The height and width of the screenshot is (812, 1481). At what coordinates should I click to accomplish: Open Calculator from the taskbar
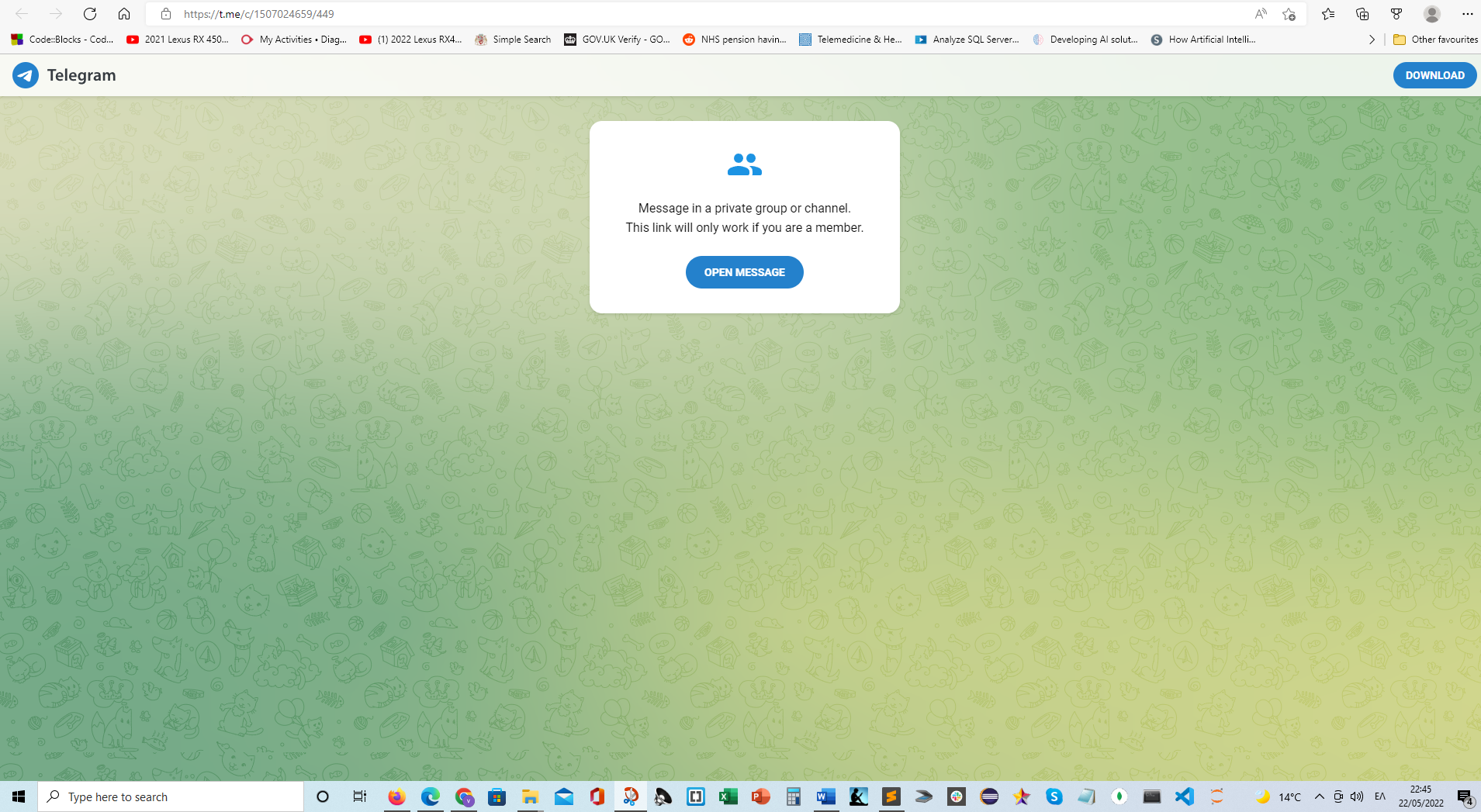pyautogui.click(x=793, y=796)
